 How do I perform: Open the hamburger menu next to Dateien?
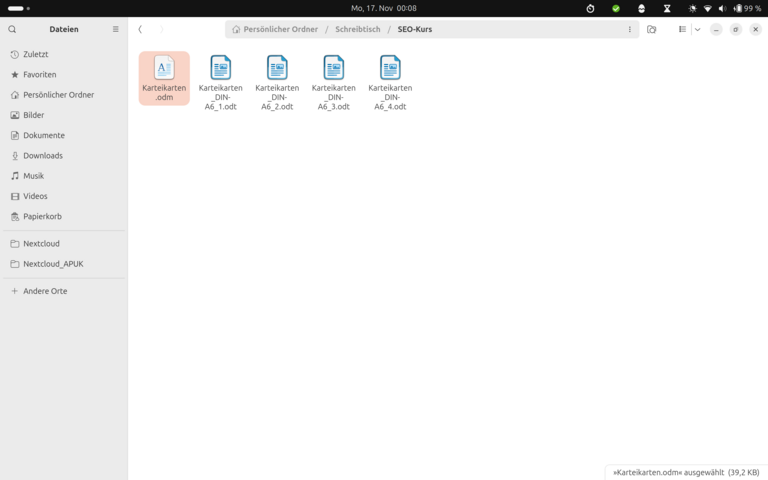pyautogui.click(x=115, y=29)
